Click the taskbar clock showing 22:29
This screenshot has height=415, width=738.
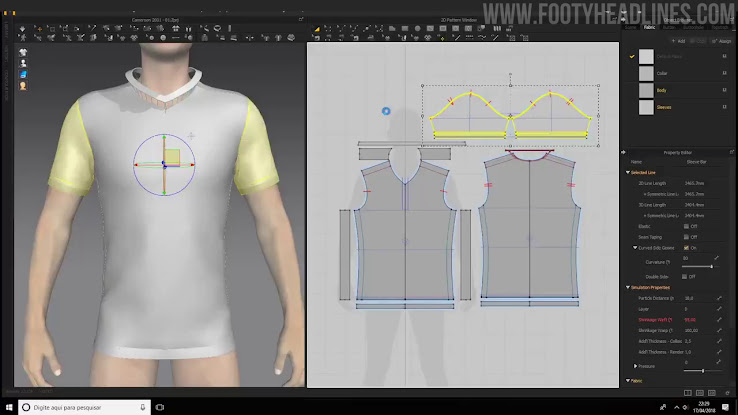coord(704,407)
